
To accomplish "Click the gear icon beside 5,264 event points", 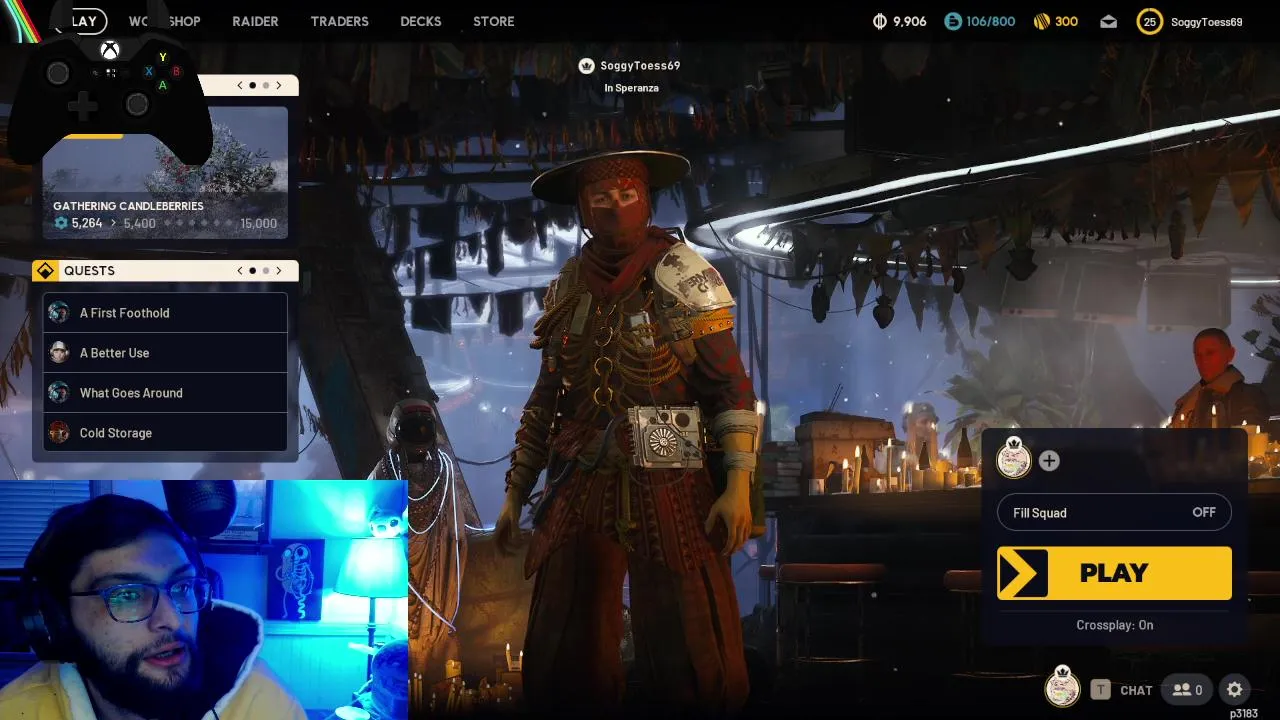I will (x=61, y=223).
